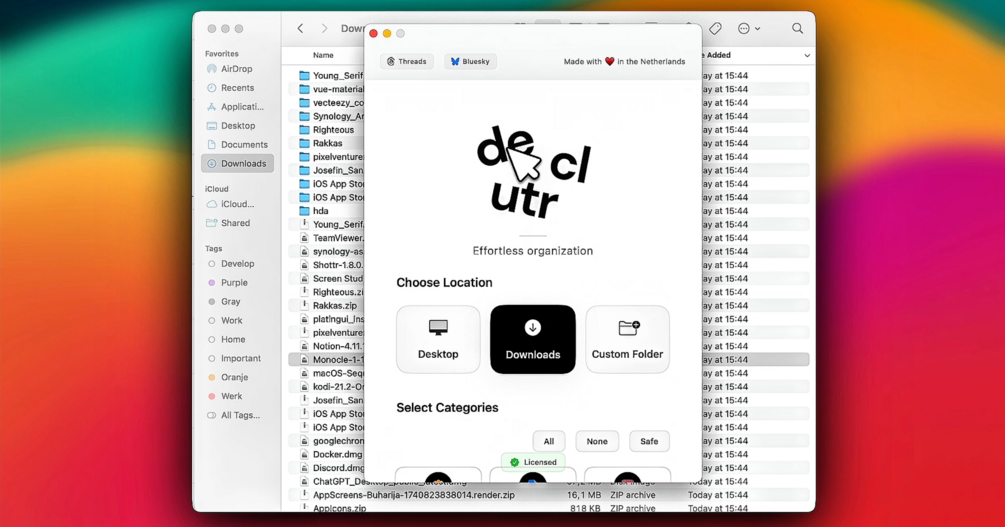Open Applications in the Finder sidebar

click(237, 106)
